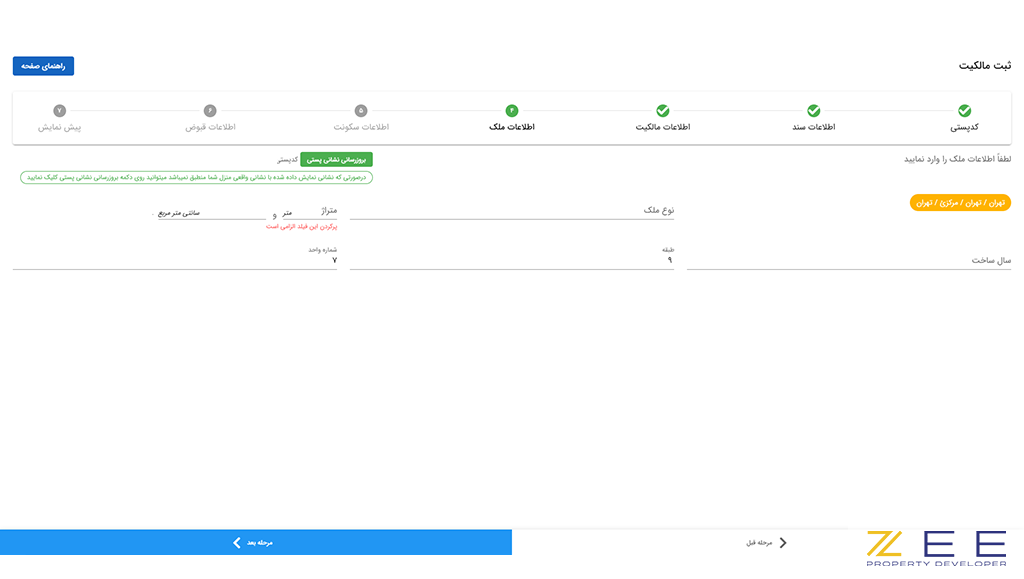1024x579 pixels.
Task: Click the checkmark icon for اطلاعات سند
Action: (813, 111)
